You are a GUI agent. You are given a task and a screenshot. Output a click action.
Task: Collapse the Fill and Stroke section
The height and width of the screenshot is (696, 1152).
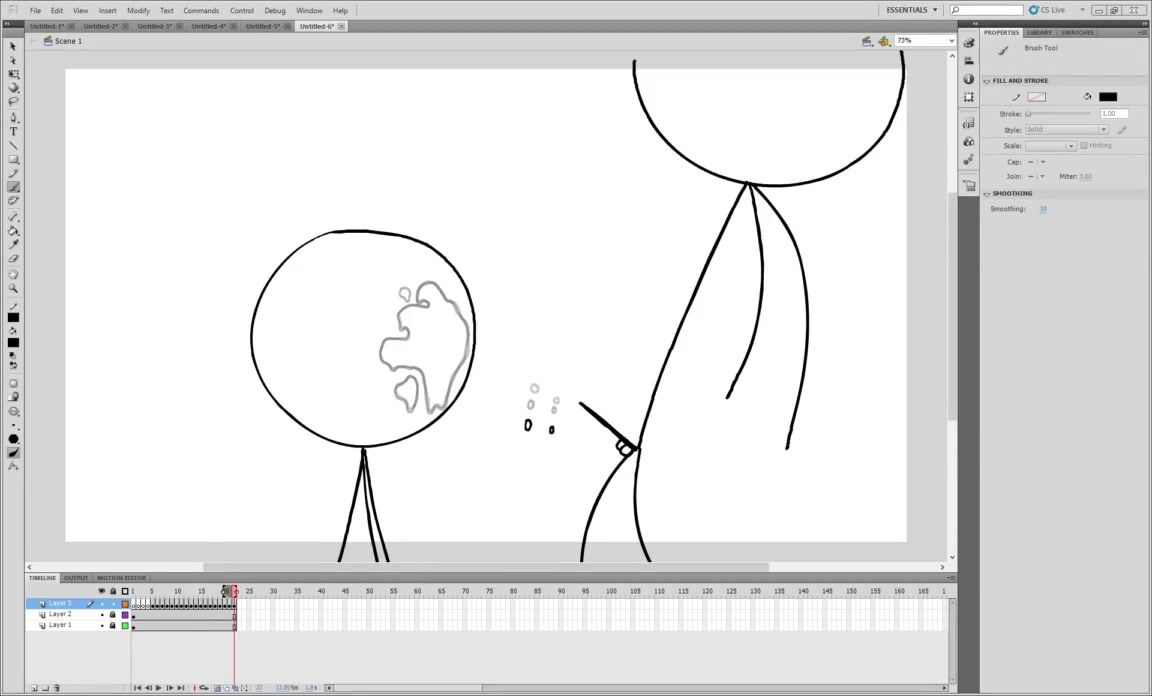(987, 81)
